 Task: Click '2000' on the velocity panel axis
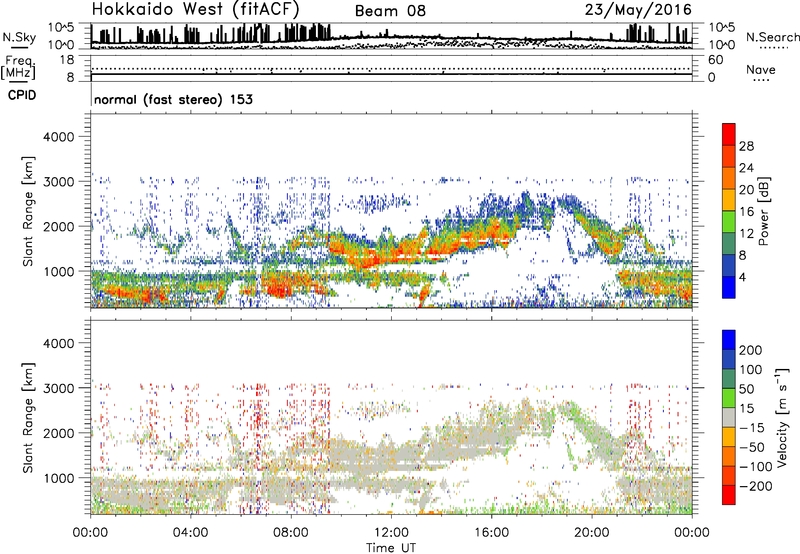(58, 433)
